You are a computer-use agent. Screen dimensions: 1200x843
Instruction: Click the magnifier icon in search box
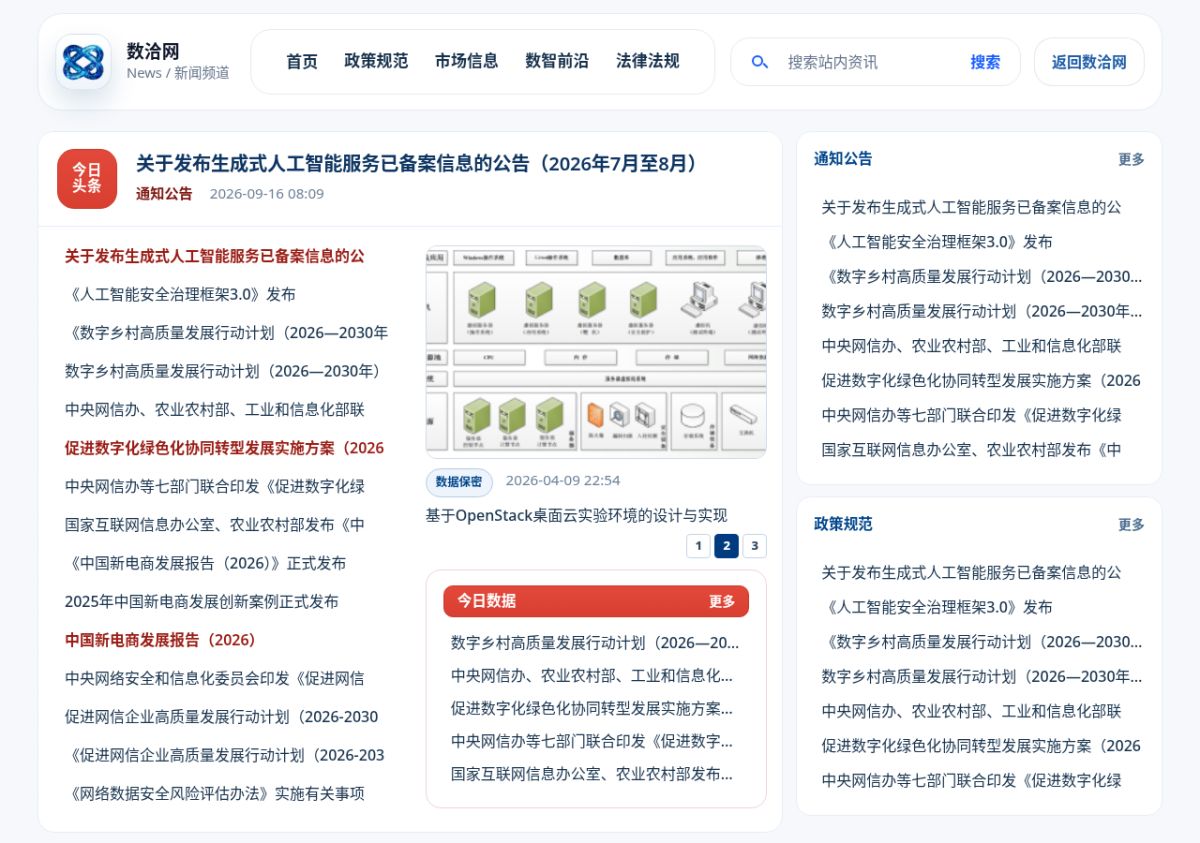(759, 62)
